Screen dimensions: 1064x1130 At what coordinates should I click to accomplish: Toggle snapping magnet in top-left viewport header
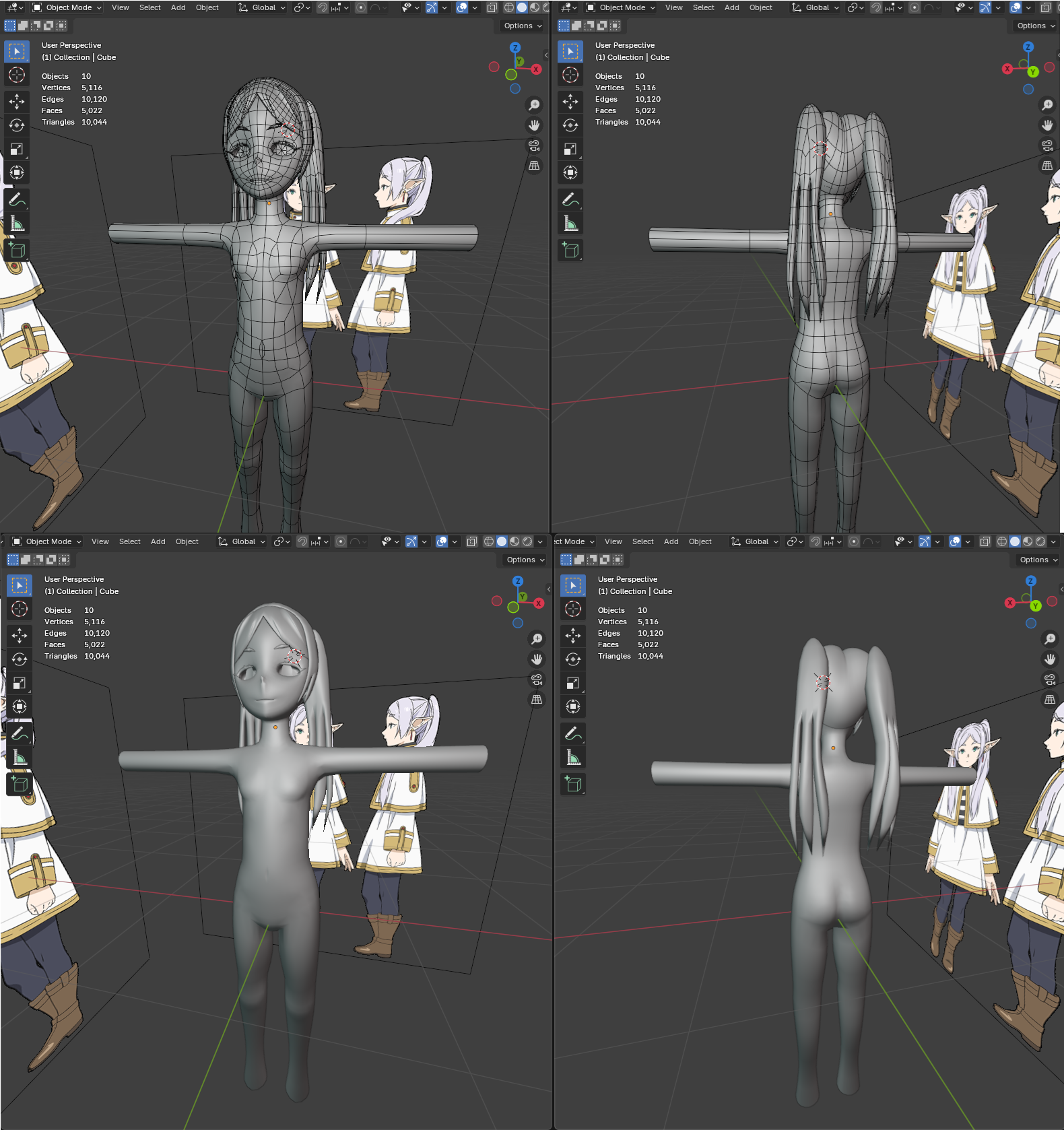(x=322, y=7)
